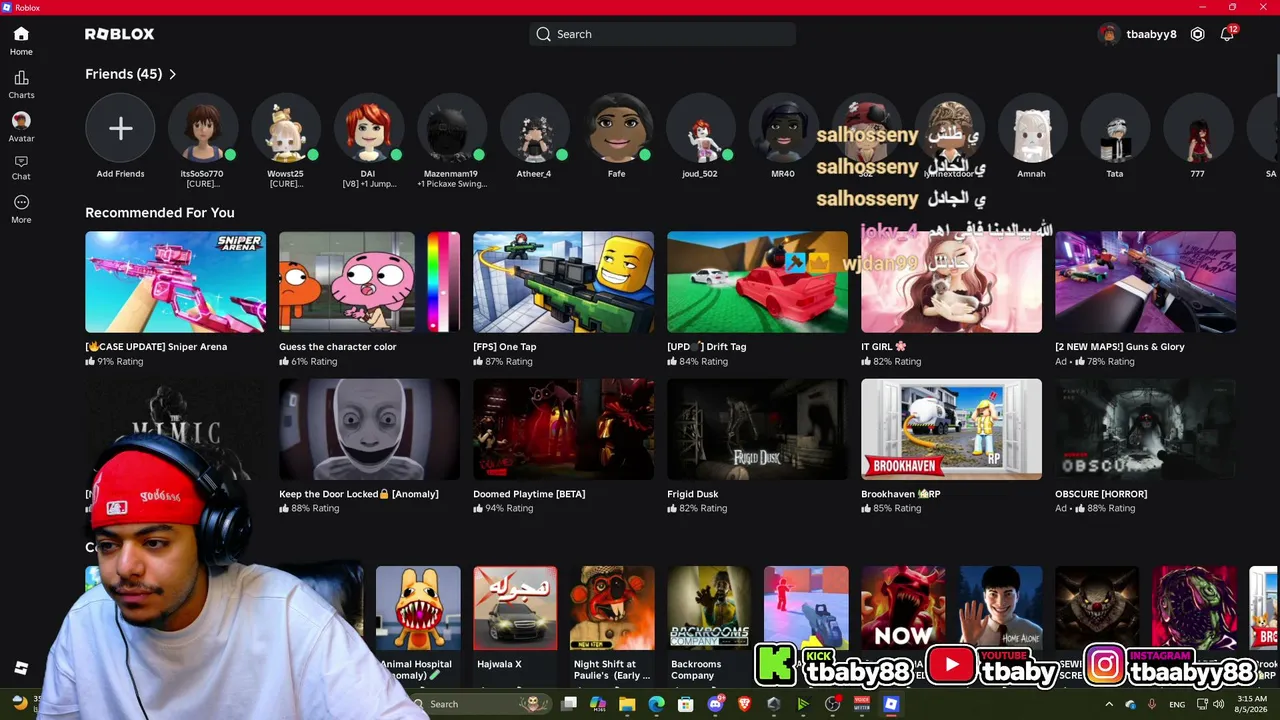Open friend joud_502's avatar
Screen dimensions: 1280x720
(700, 128)
